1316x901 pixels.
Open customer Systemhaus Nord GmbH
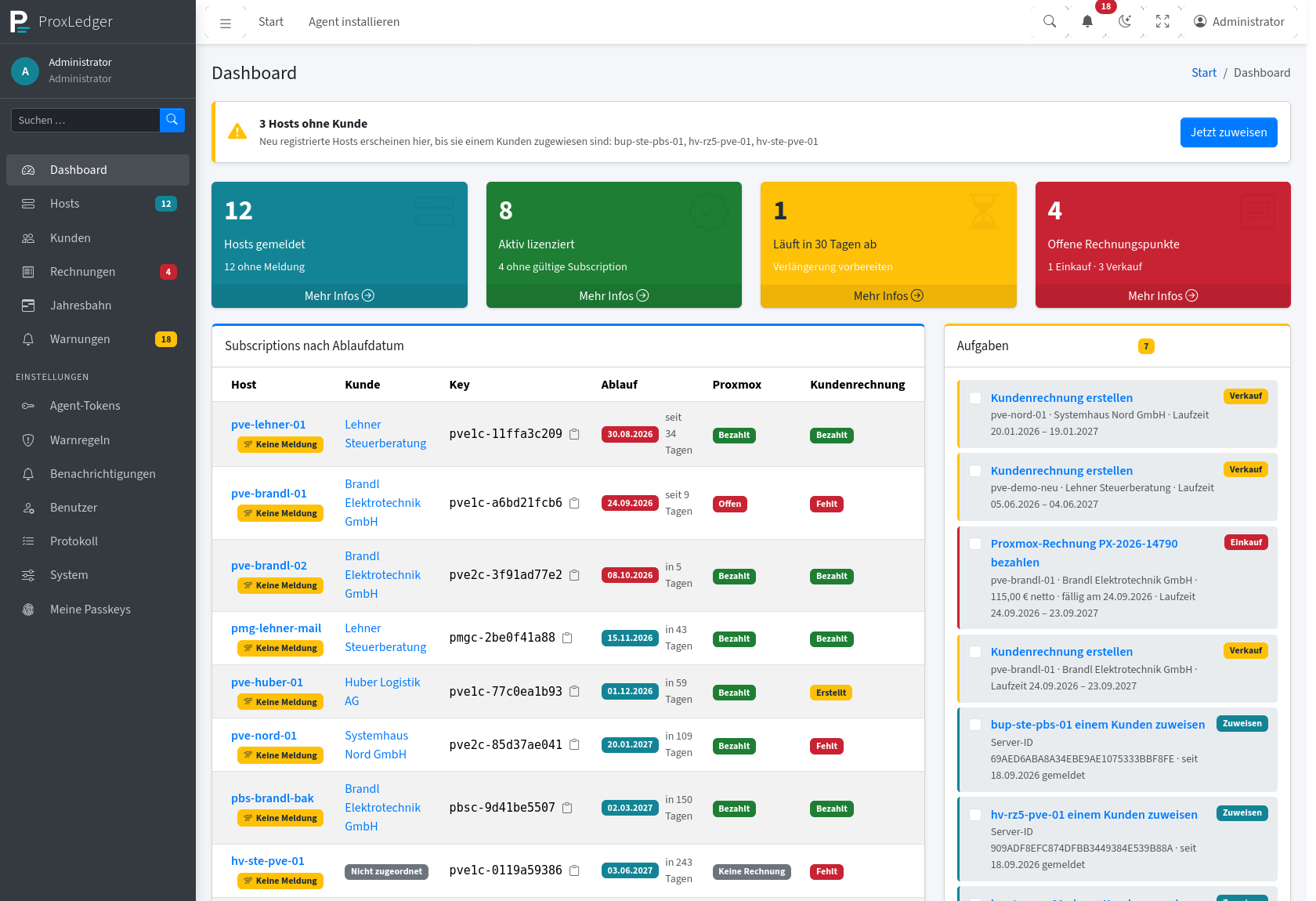(376, 745)
